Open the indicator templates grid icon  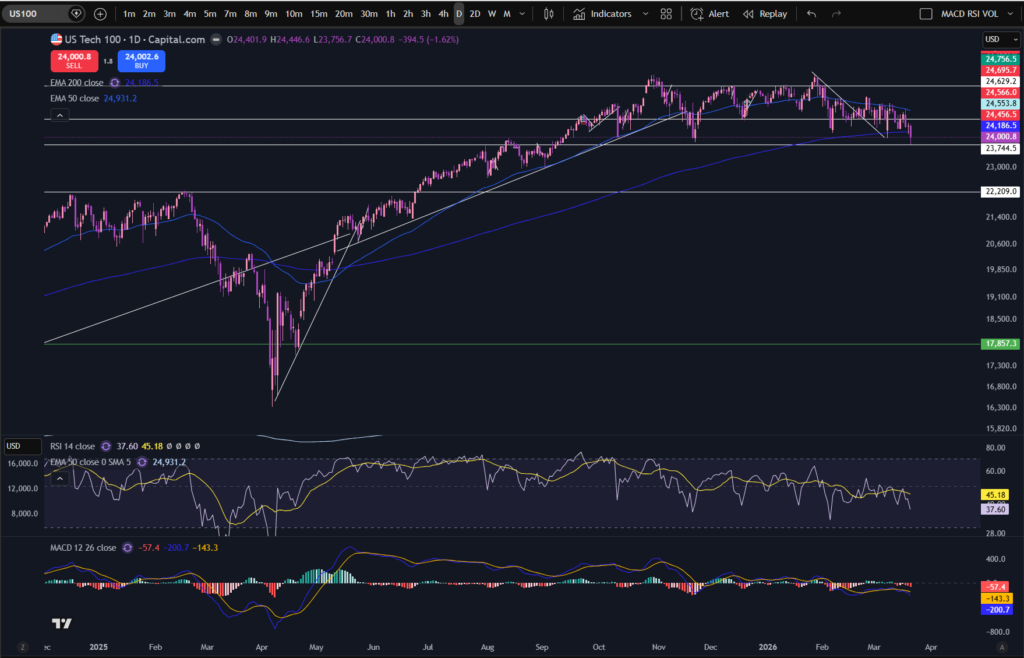click(666, 14)
